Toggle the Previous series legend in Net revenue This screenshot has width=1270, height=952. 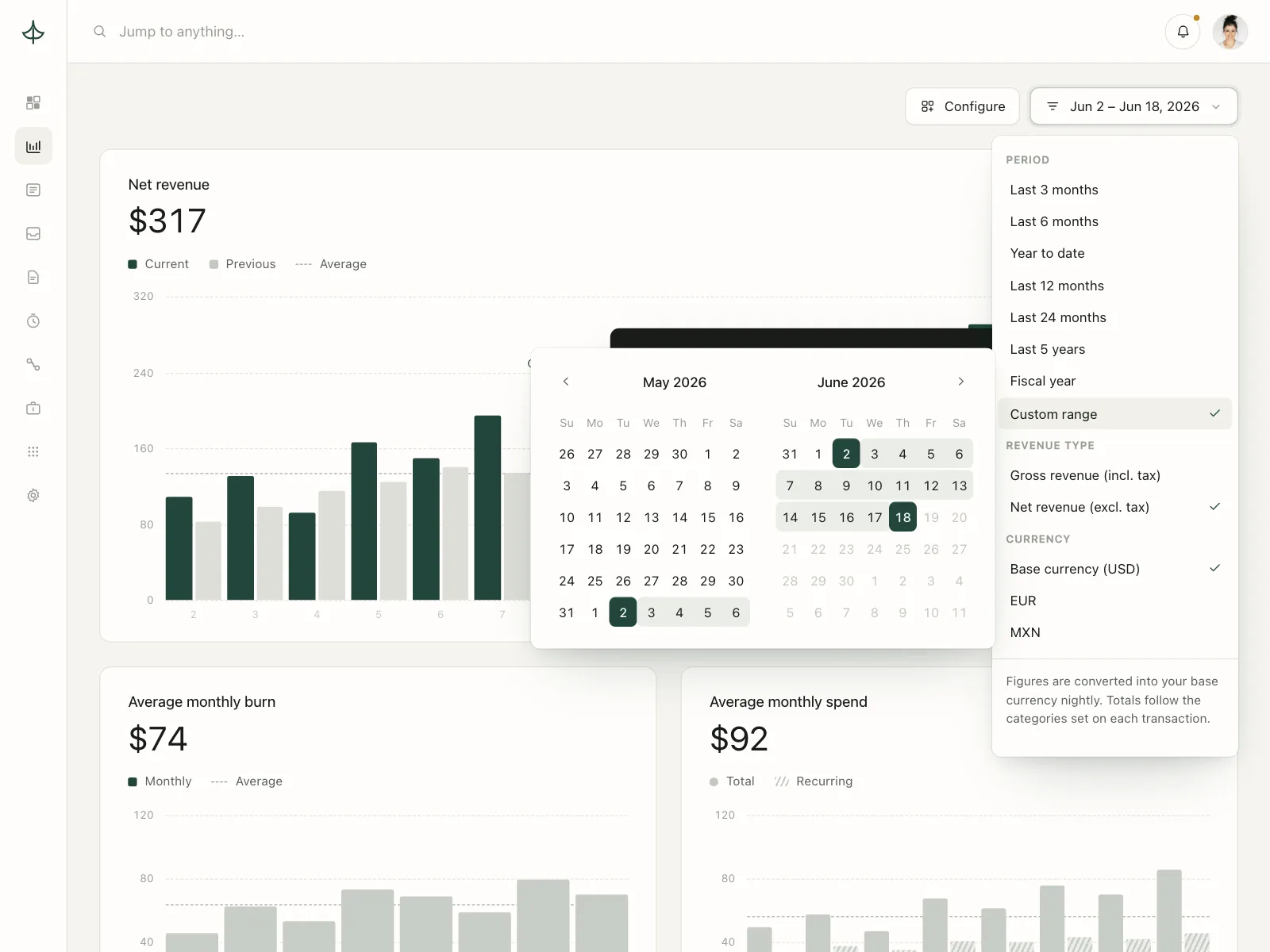click(243, 264)
